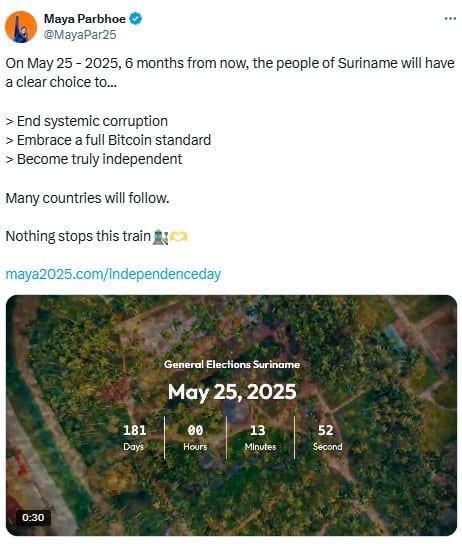
Task: Click the "Embrace a full Bitcoin standard" line
Action: [x=108, y=140]
